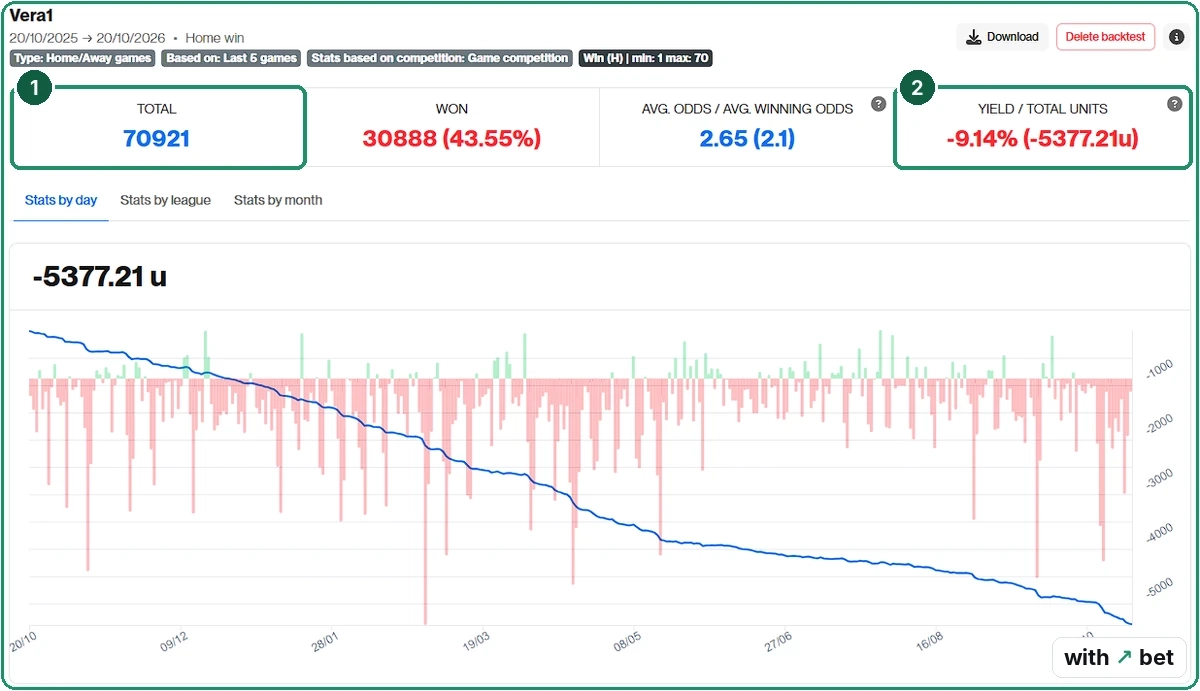1200x691 pixels.
Task: Click the 09/12 date label on chart axis
Action: tap(173, 641)
